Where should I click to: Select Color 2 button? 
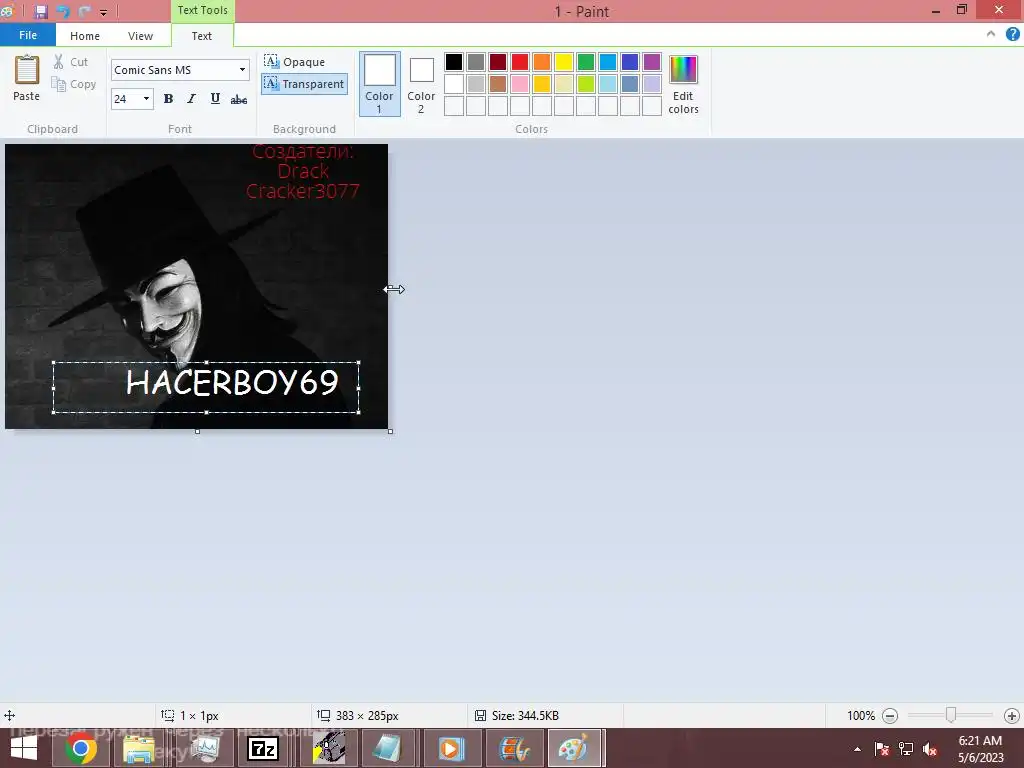coord(421,84)
